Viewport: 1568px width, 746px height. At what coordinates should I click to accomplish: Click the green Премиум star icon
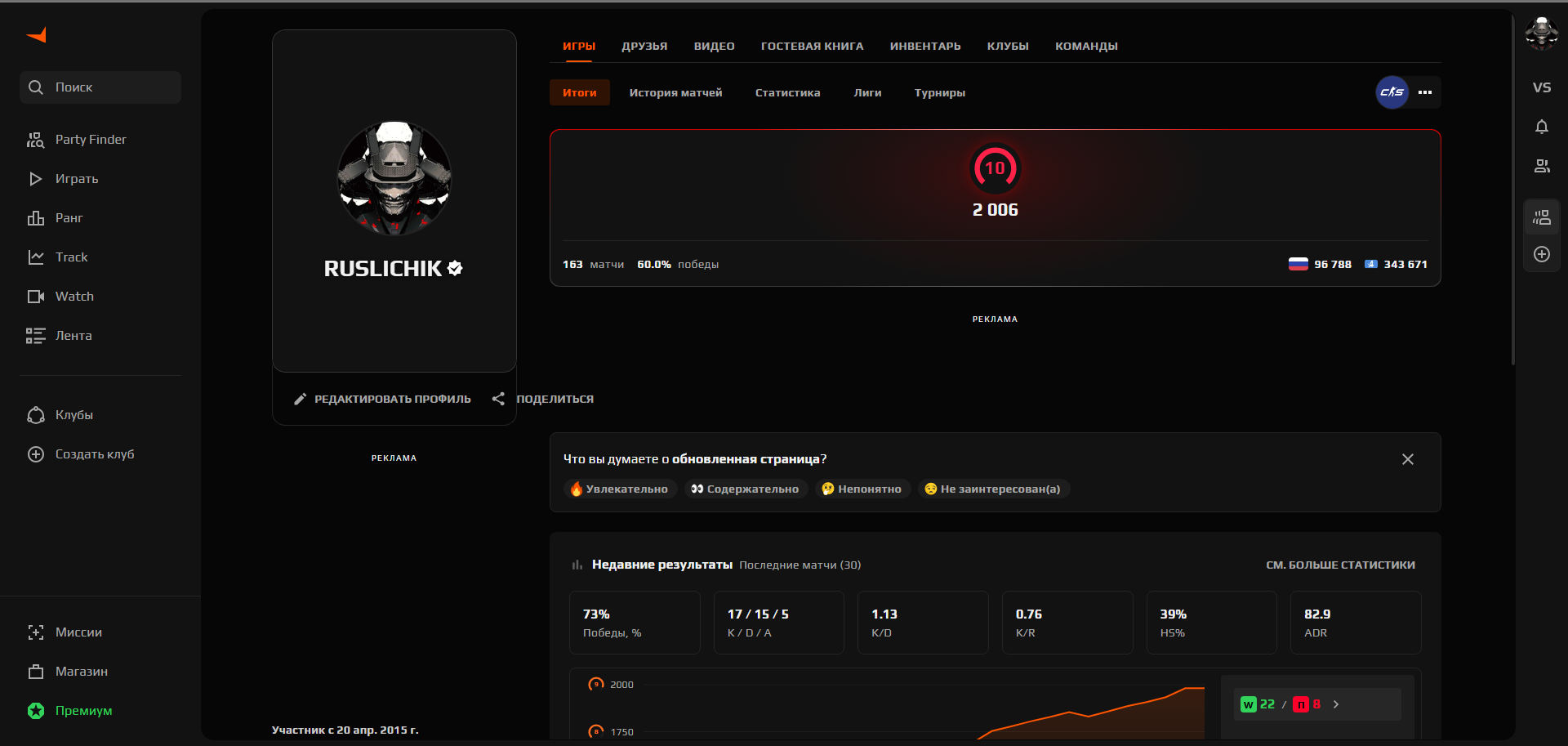tap(35, 711)
